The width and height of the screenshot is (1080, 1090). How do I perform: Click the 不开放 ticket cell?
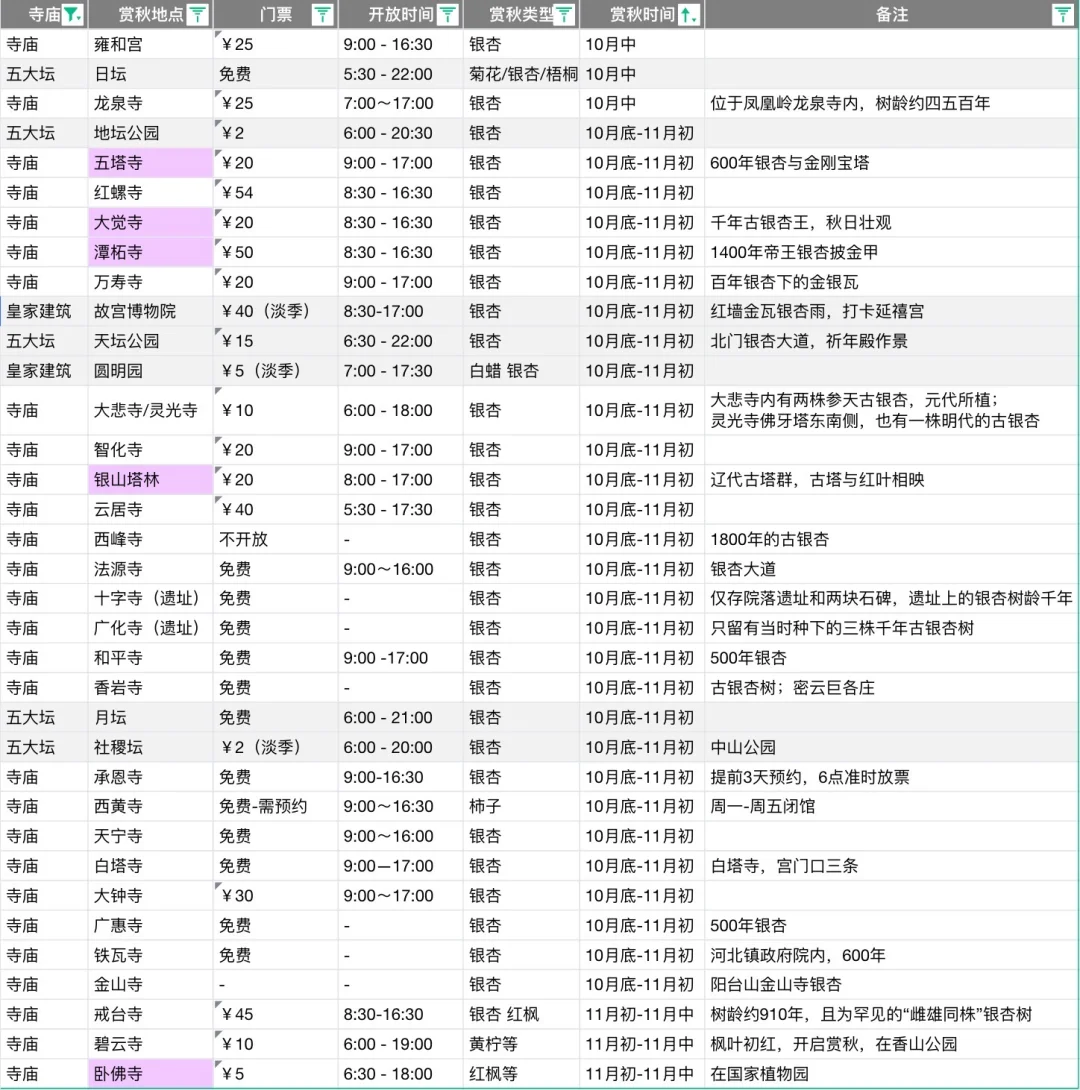click(x=275, y=539)
